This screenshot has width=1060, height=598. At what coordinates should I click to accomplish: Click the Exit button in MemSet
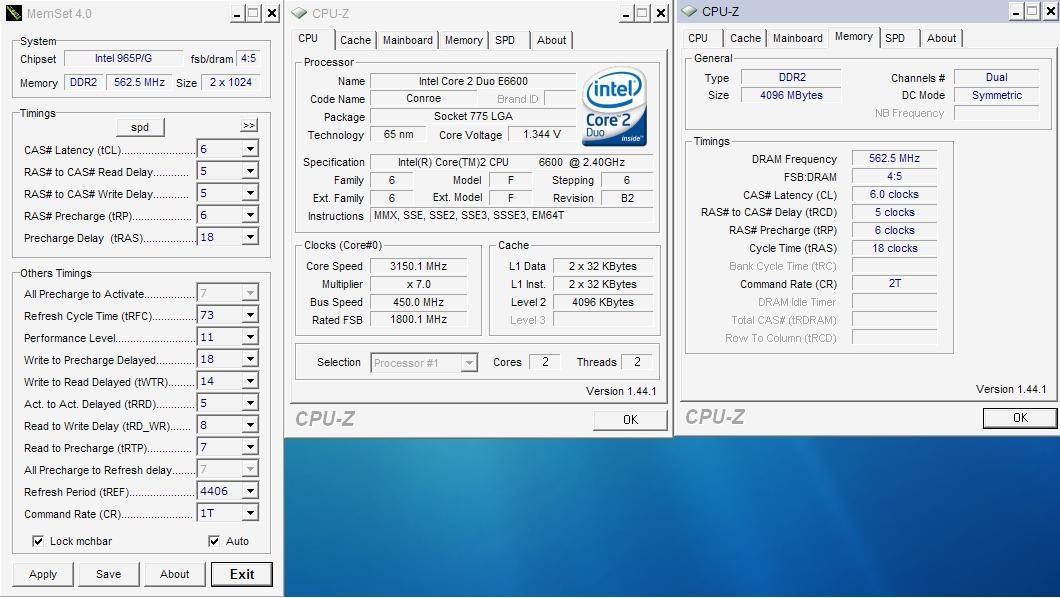242,574
